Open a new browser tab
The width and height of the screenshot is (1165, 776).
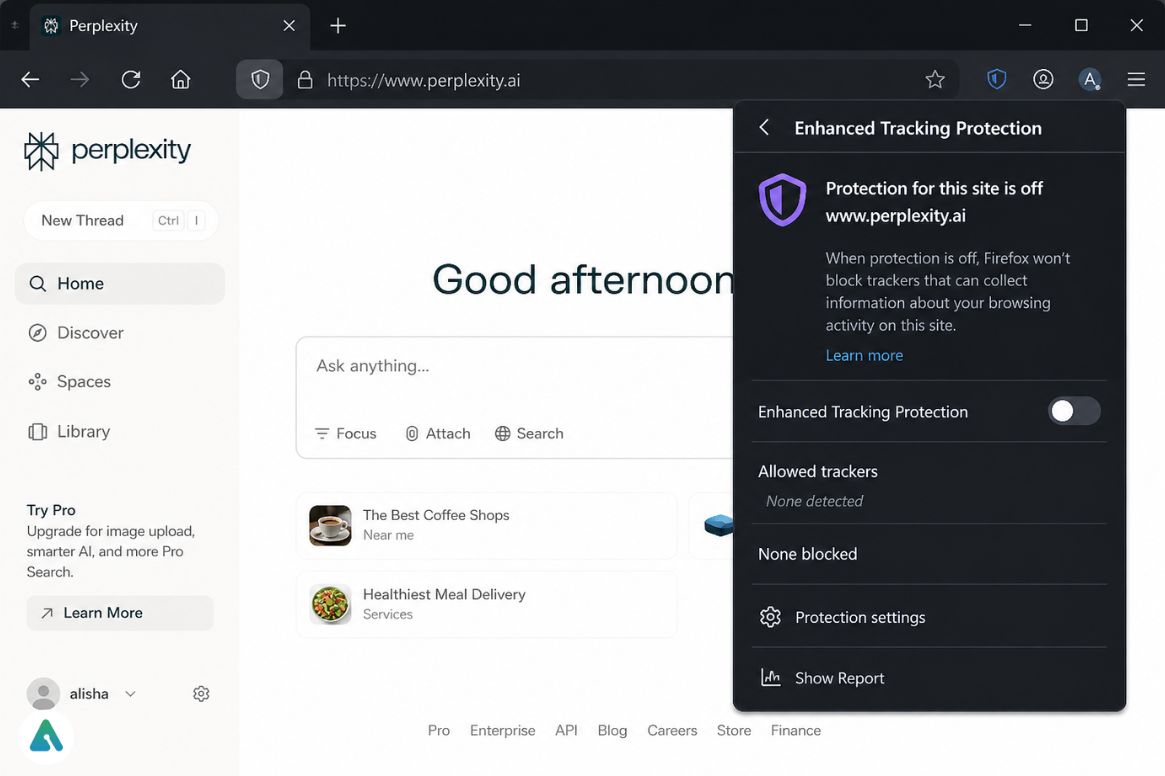tap(338, 26)
